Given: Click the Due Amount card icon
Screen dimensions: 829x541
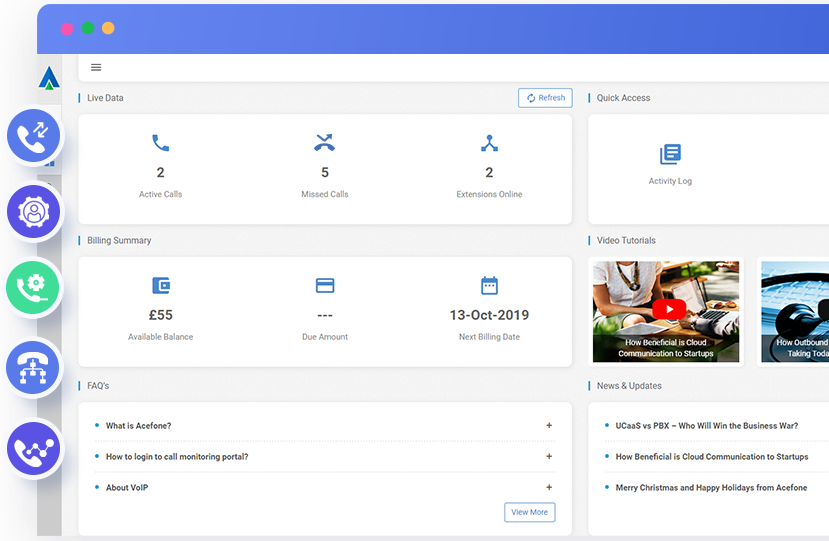Looking at the screenshot, I should tap(325, 286).
